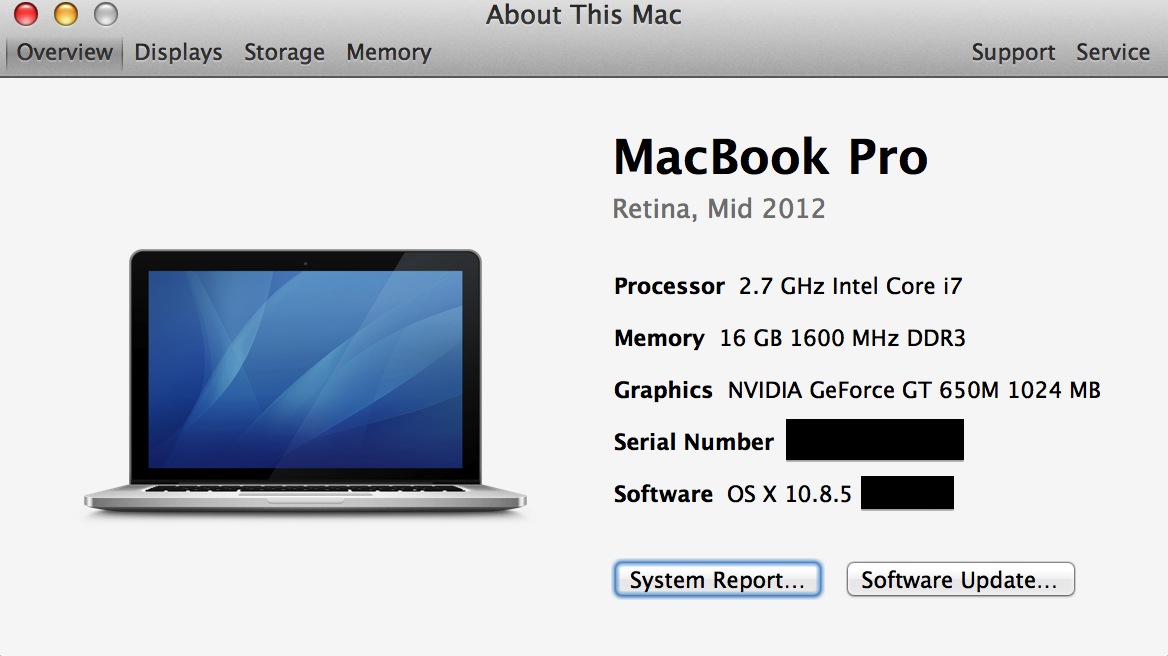
Task: Click '2.7 GHz Intel Core i7' processor value
Action: coord(851,287)
